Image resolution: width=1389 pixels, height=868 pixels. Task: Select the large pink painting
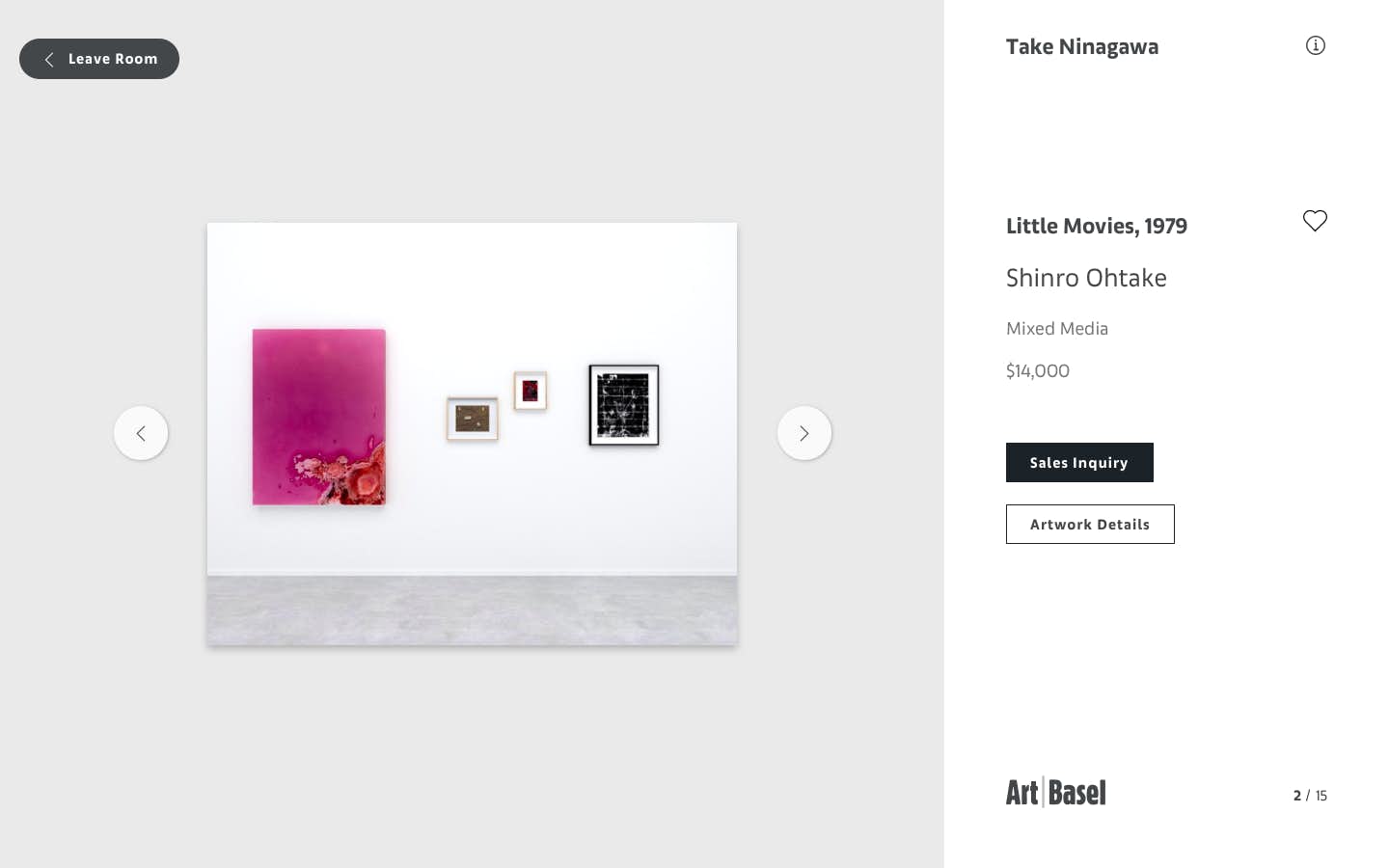tap(319, 417)
